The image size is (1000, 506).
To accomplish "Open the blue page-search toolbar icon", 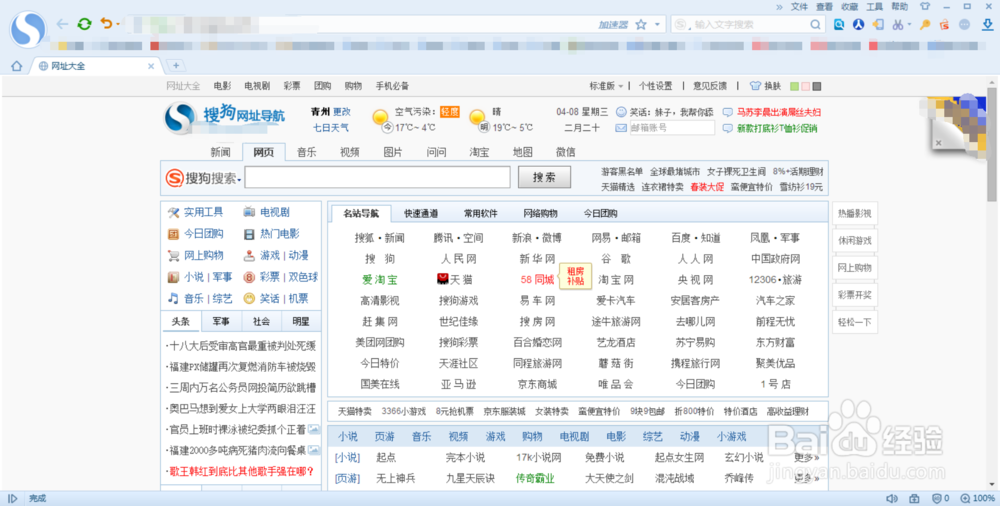I will tap(839, 25).
